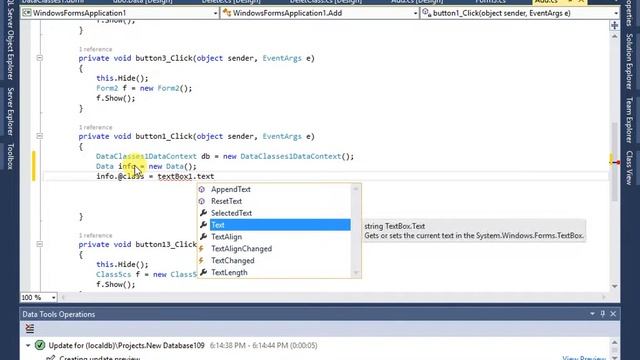This screenshot has height=360, width=640.
Task: Click the code editor vertical scrollbar thumb
Action: click(x=615, y=161)
